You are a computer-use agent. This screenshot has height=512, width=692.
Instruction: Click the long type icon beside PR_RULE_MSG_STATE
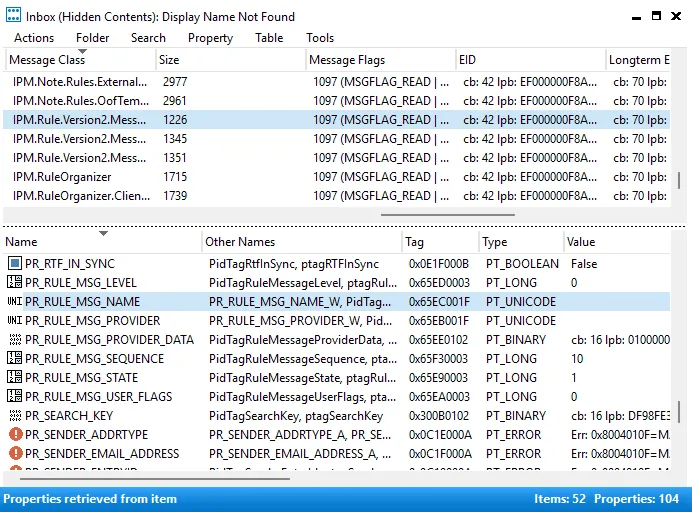[15, 377]
